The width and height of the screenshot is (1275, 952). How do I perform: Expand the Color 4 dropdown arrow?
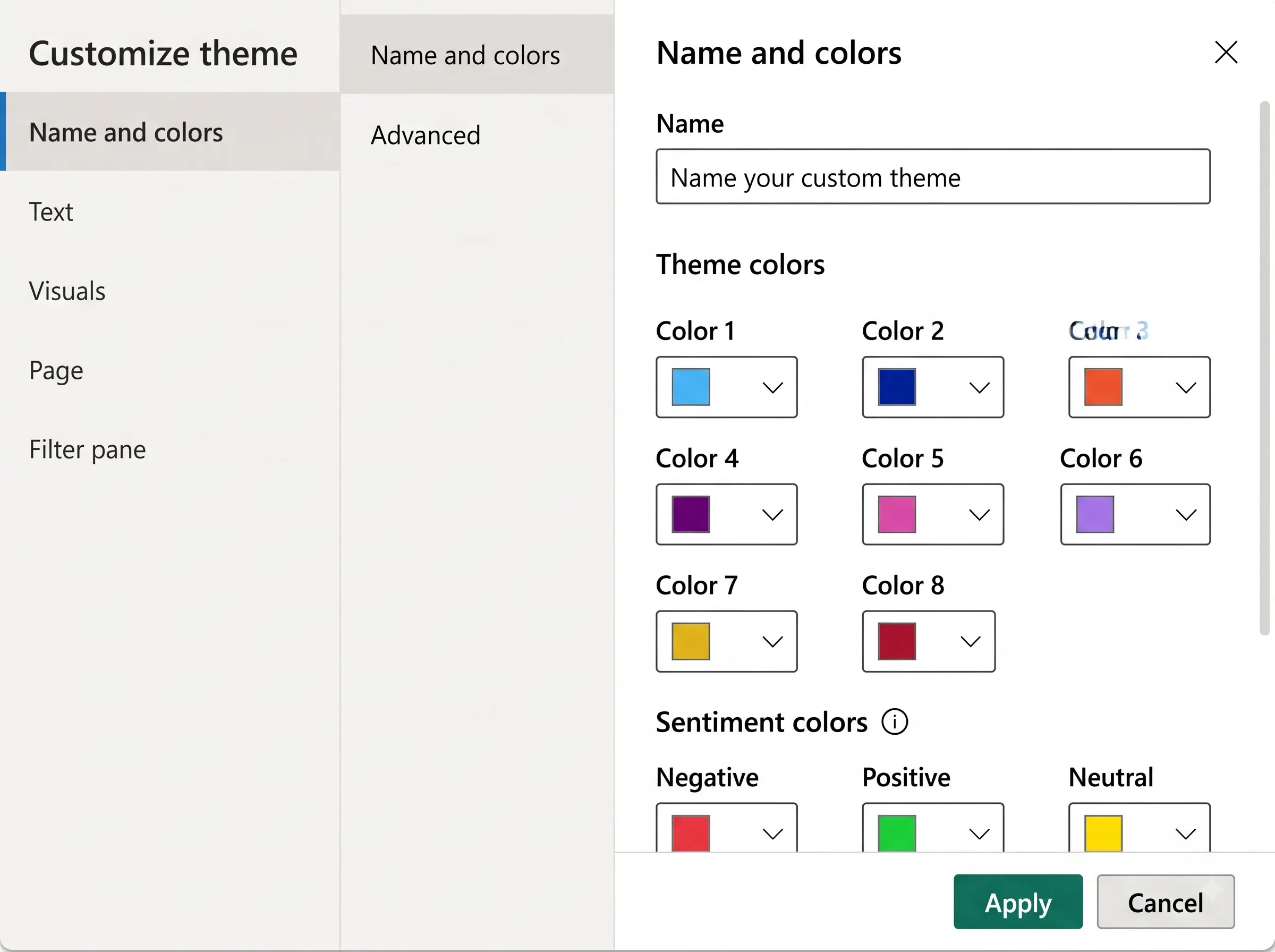[772, 514]
